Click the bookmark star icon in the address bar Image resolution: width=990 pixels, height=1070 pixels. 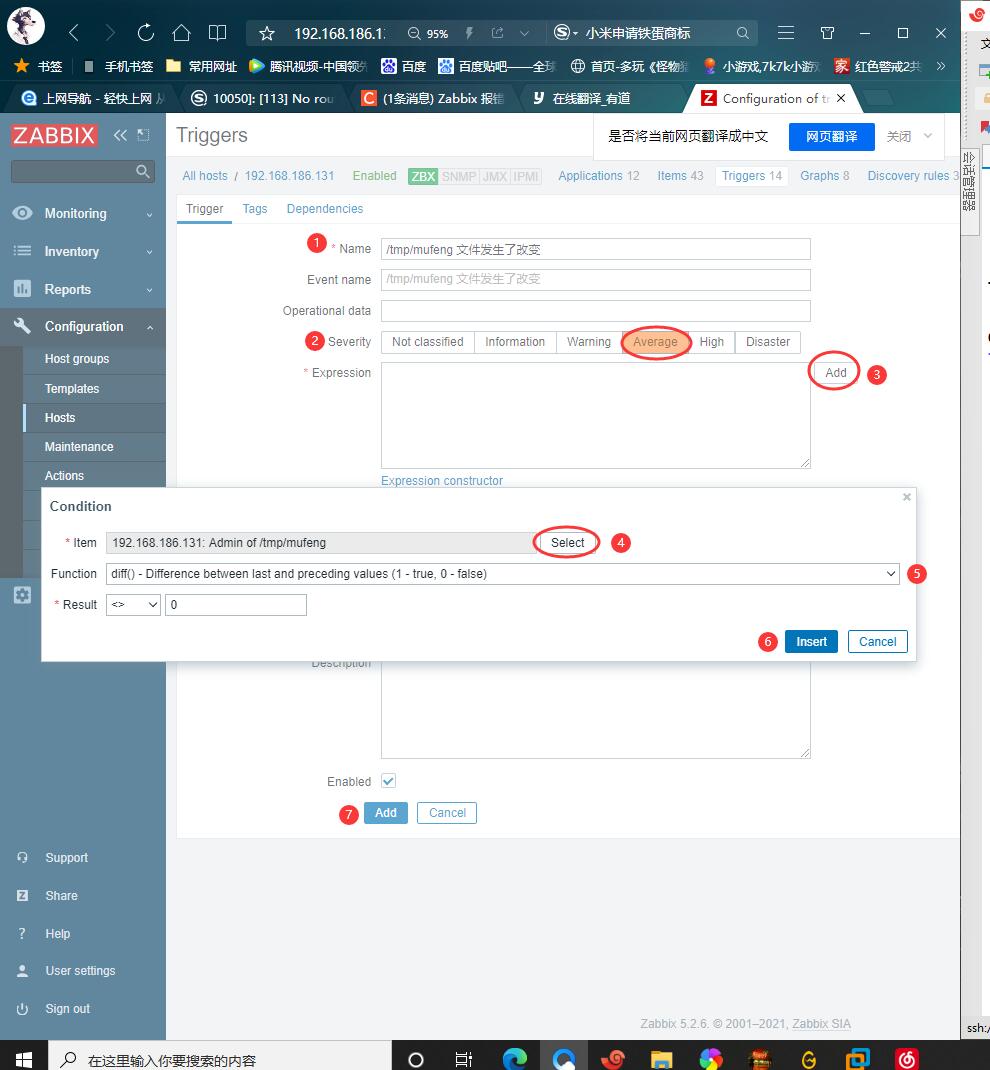pyautogui.click(x=267, y=33)
